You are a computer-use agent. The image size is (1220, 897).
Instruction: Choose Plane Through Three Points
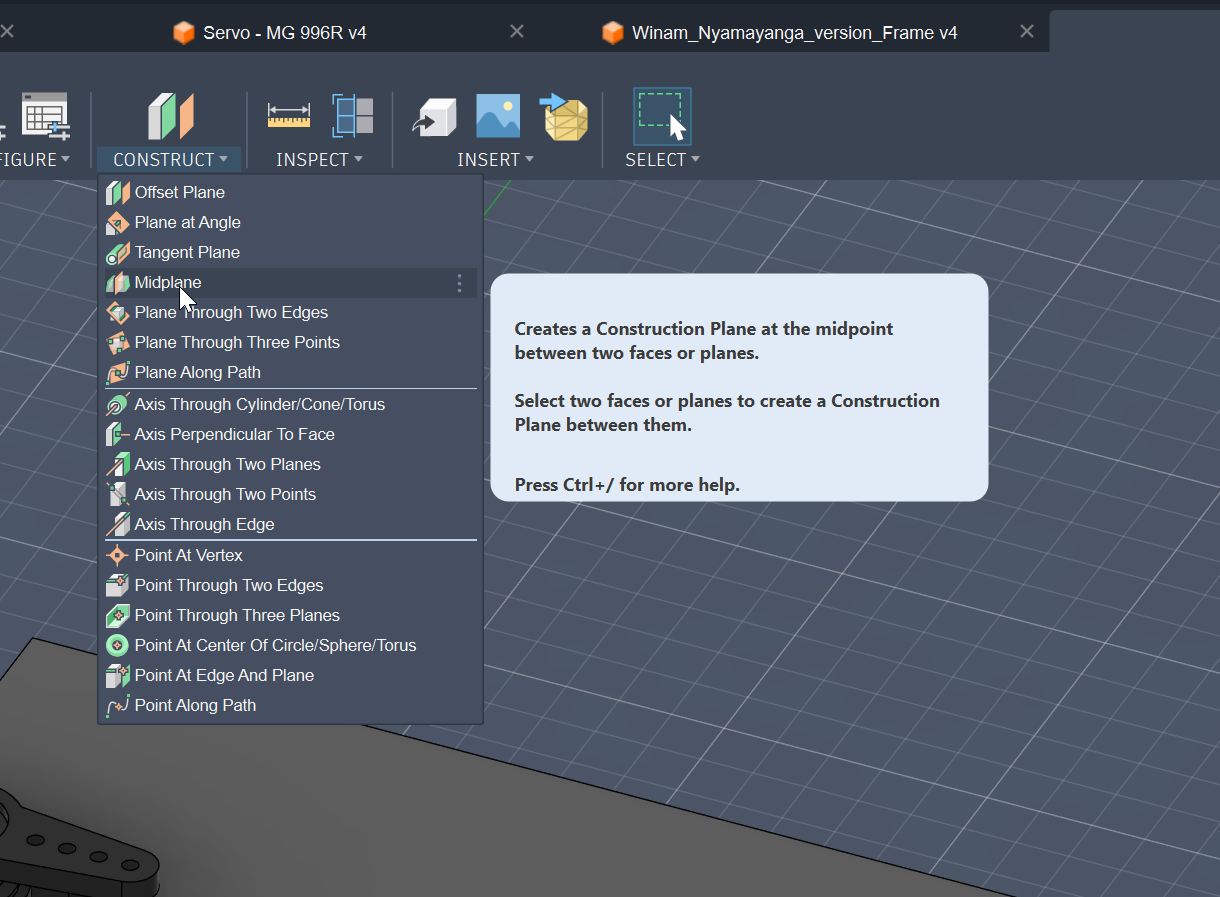(290, 342)
